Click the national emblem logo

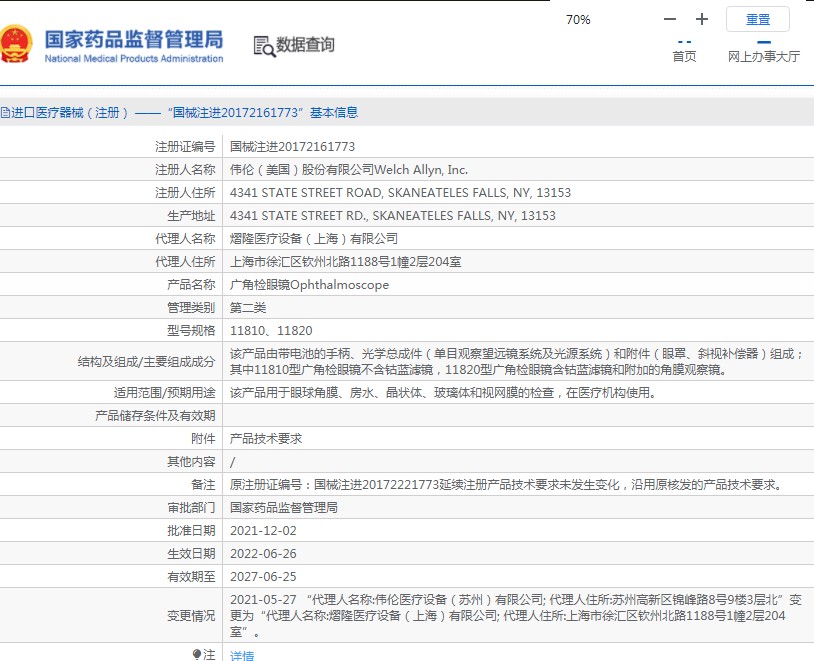[x=16, y=45]
